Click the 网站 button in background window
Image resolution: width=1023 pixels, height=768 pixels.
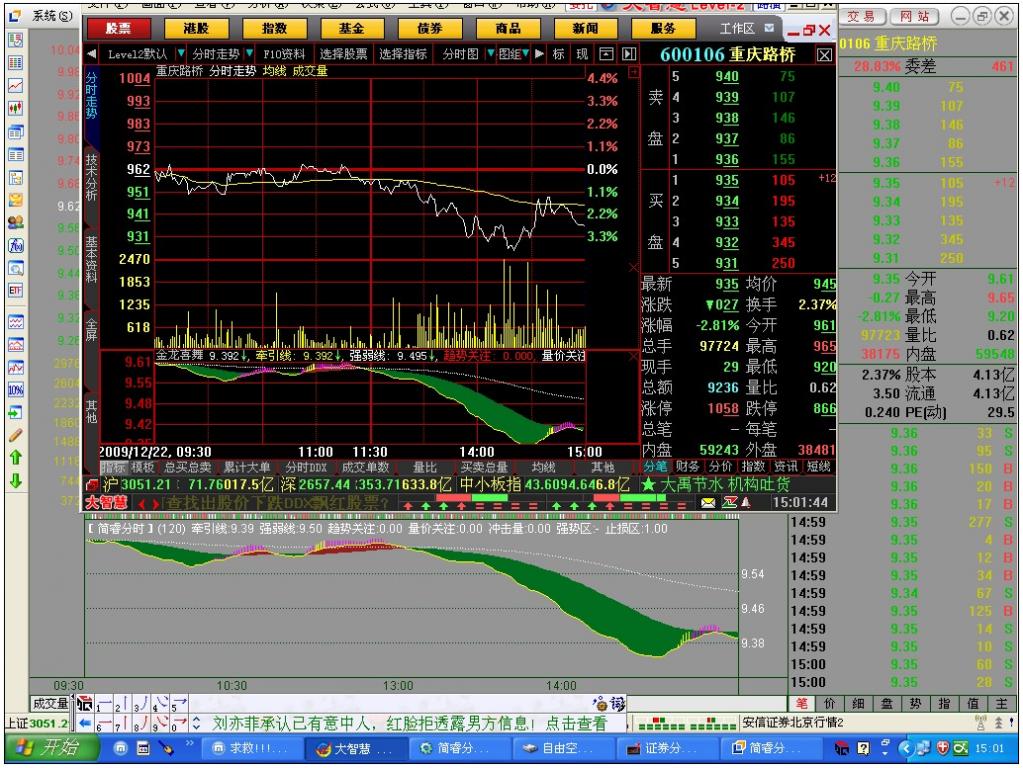click(915, 16)
